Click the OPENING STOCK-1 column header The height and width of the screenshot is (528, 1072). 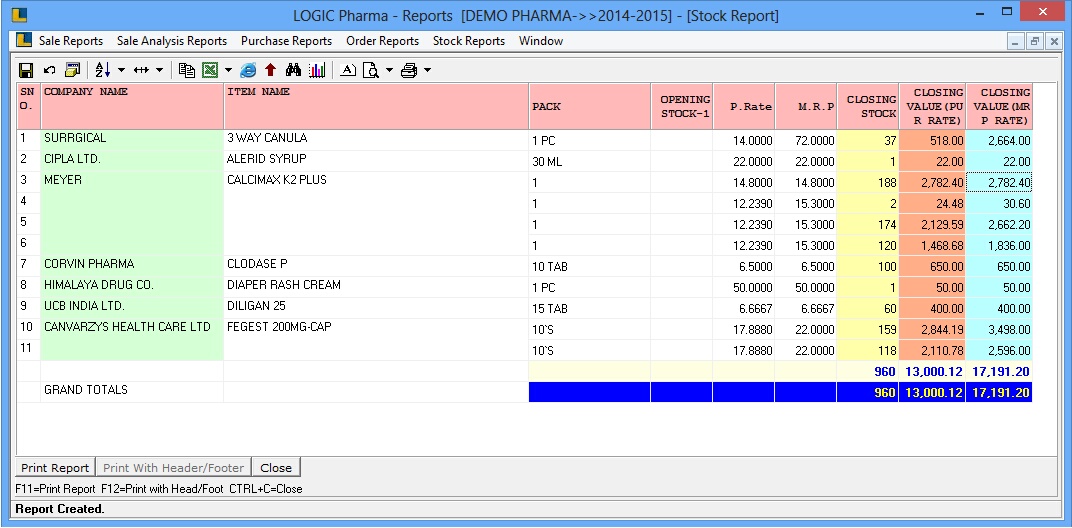coord(682,106)
